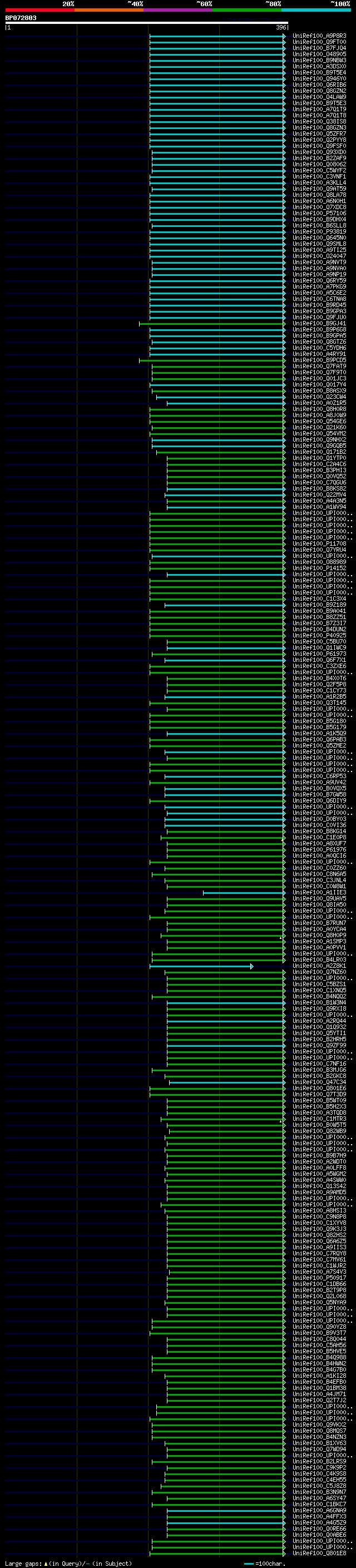Click the purple ~60% identity legend segment
This screenshot has height=1568, width=356.
point(179,11)
